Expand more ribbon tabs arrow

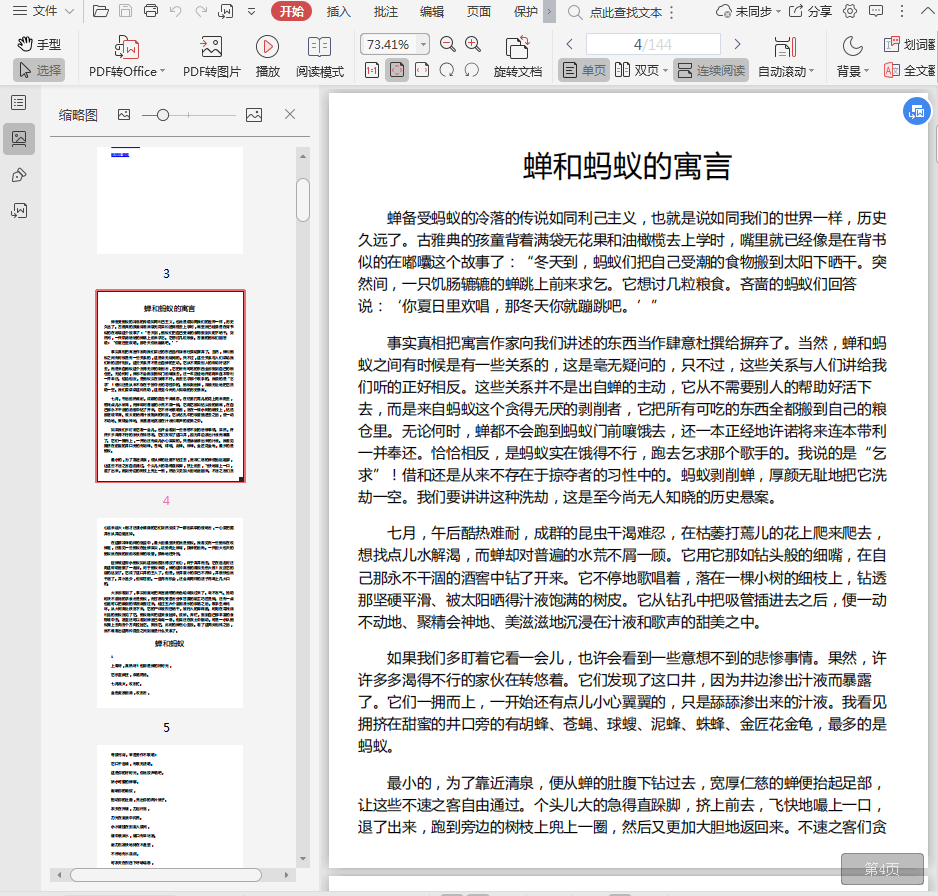coord(549,11)
